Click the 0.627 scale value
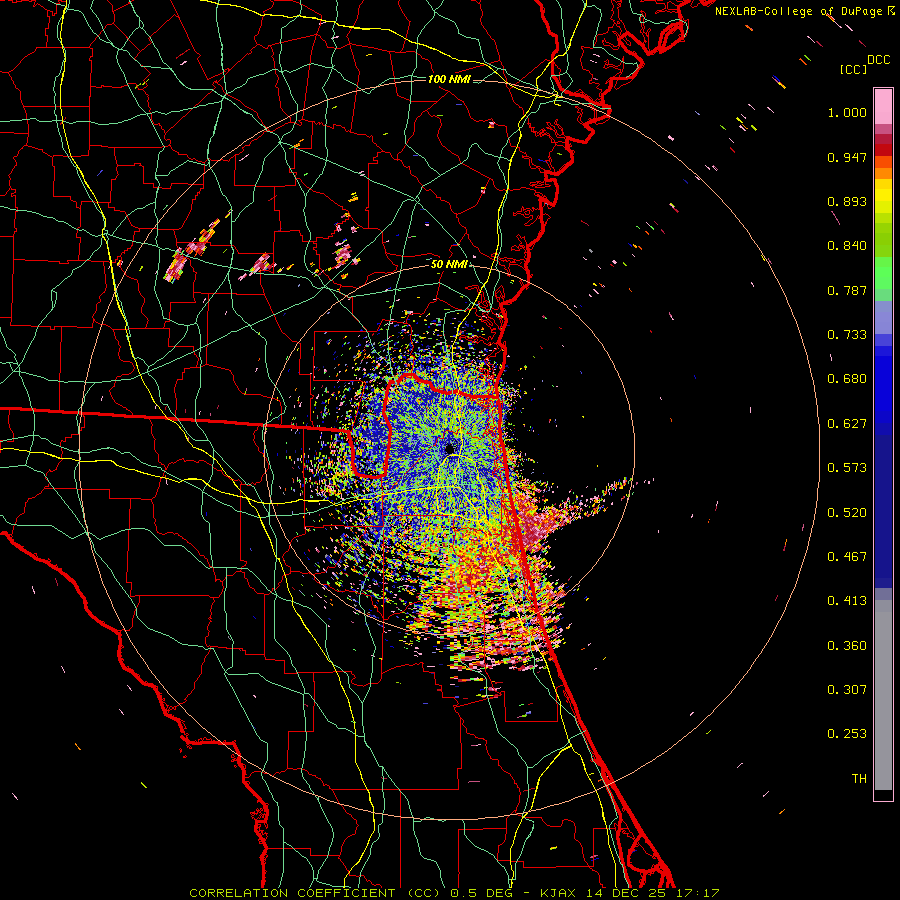Viewport: 900px width, 900px height. (x=847, y=424)
